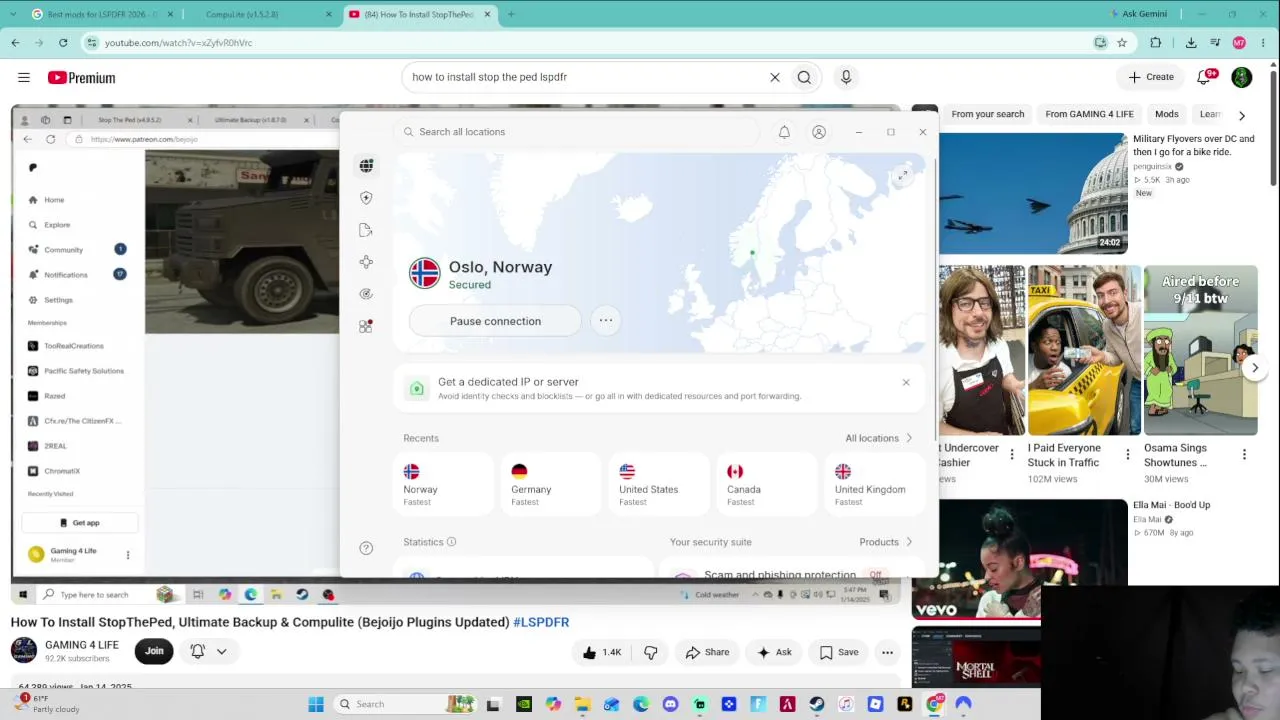Connect to Germany in Recents
Image resolution: width=1280 pixels, height=720 pixels.
coord(549,485)
